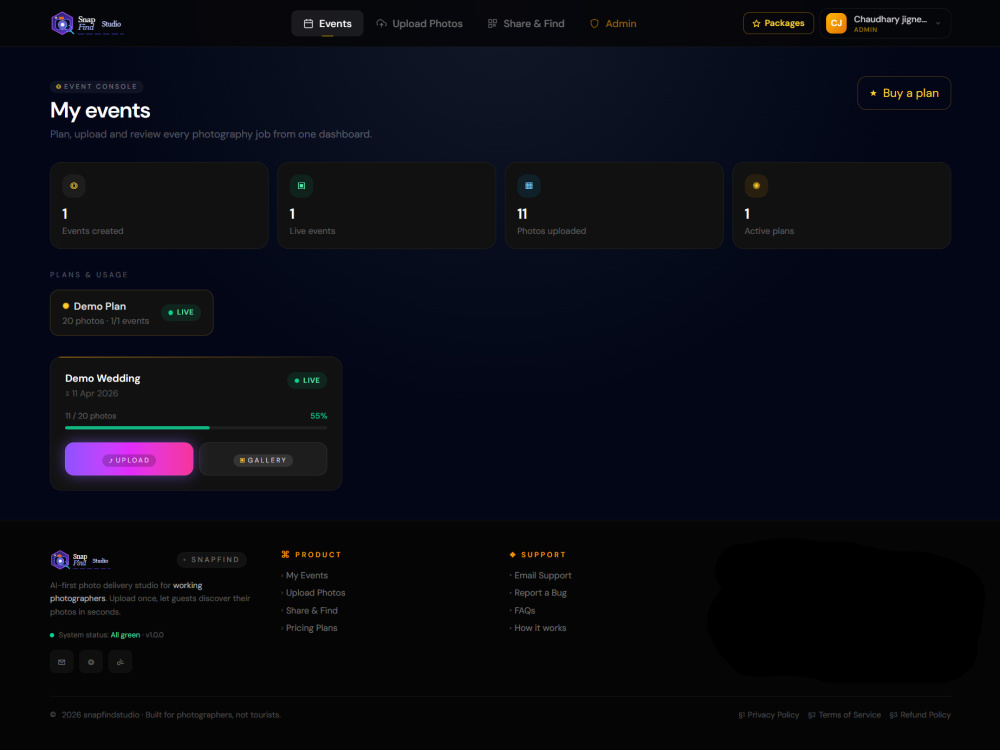Open the Demo Wedding event title
Screen dimensions: 1000x750
click(x=103, y=378)
